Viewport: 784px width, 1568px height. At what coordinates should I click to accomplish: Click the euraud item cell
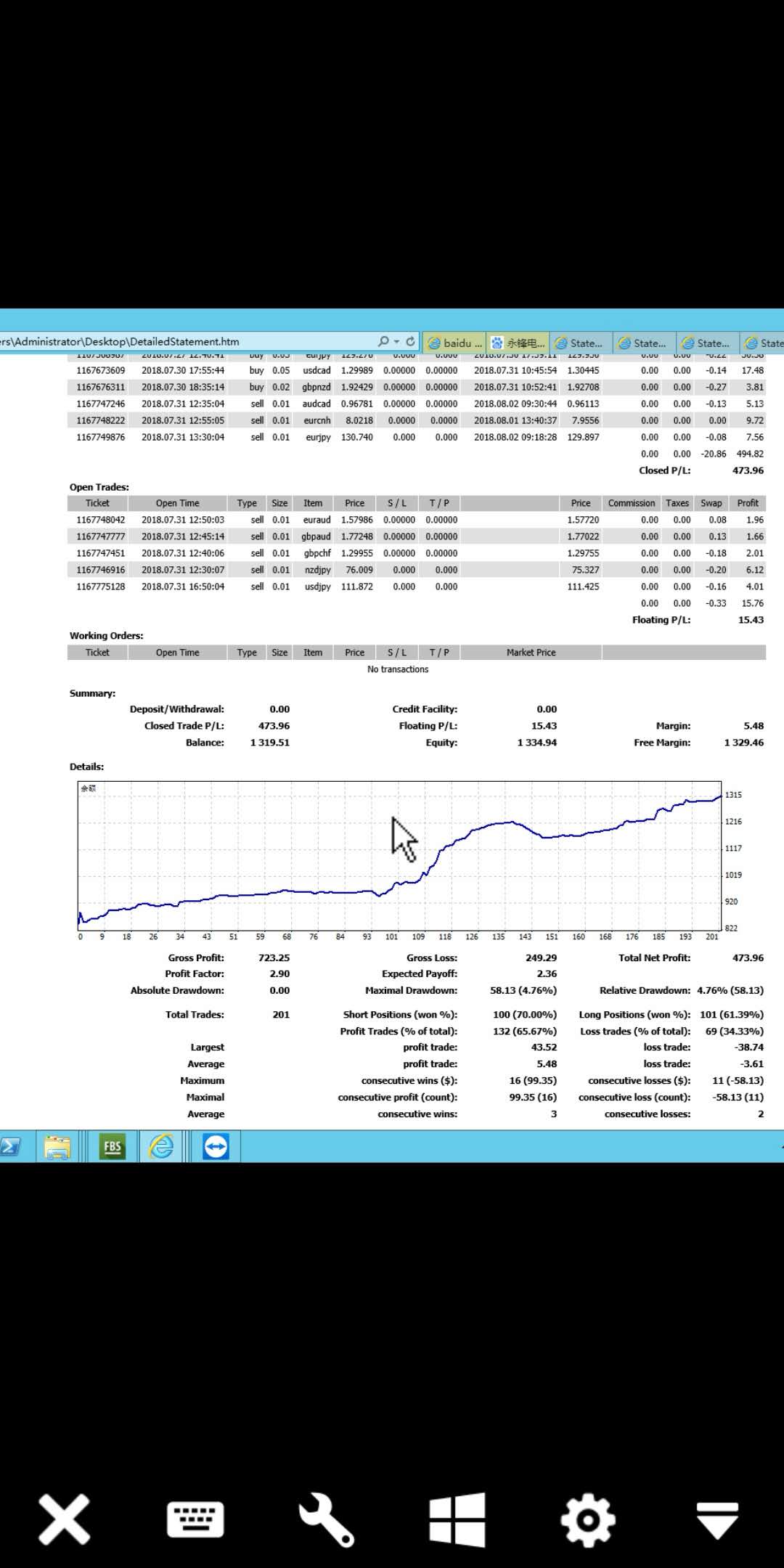(317, 520)
